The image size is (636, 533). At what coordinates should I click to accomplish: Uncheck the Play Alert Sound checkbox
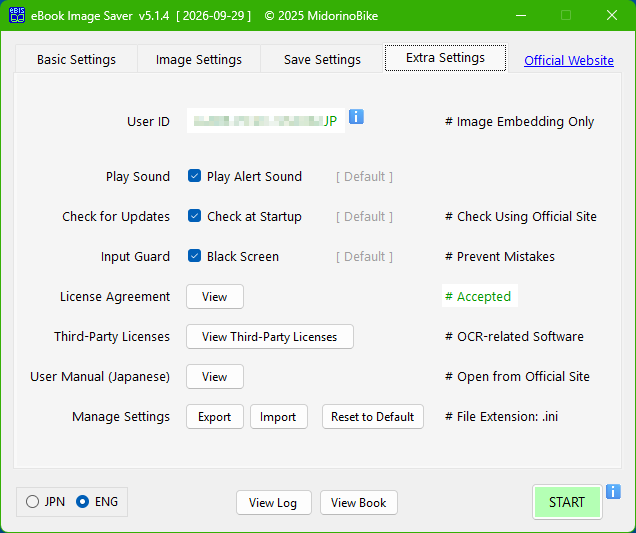[194, 176]
